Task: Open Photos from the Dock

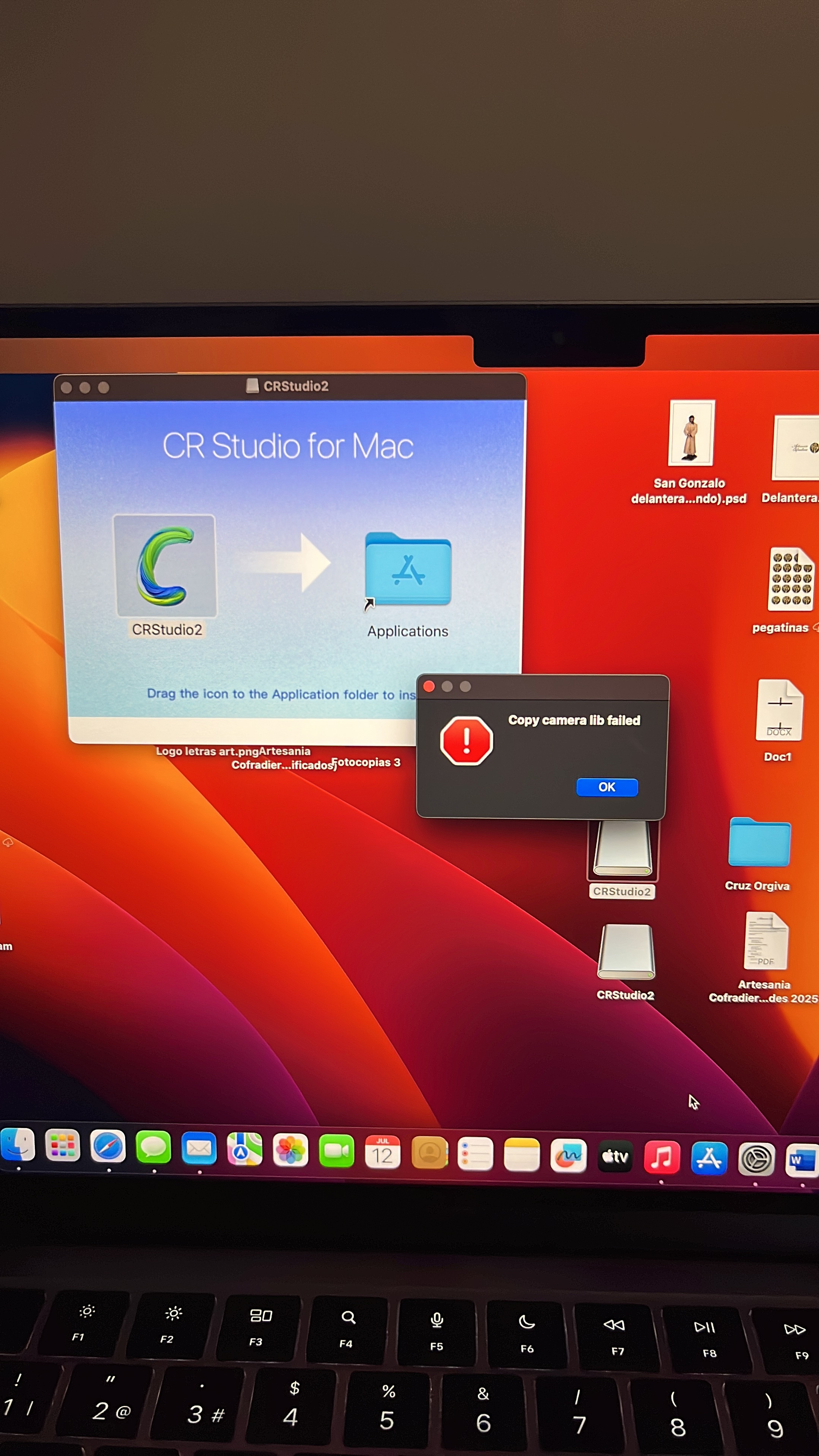Action: click(290, 1150)
